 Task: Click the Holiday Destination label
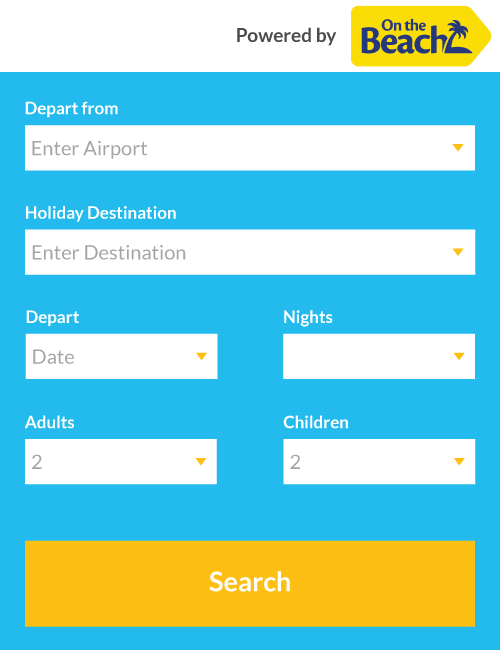pyautogui.click(x=101, y=213)
